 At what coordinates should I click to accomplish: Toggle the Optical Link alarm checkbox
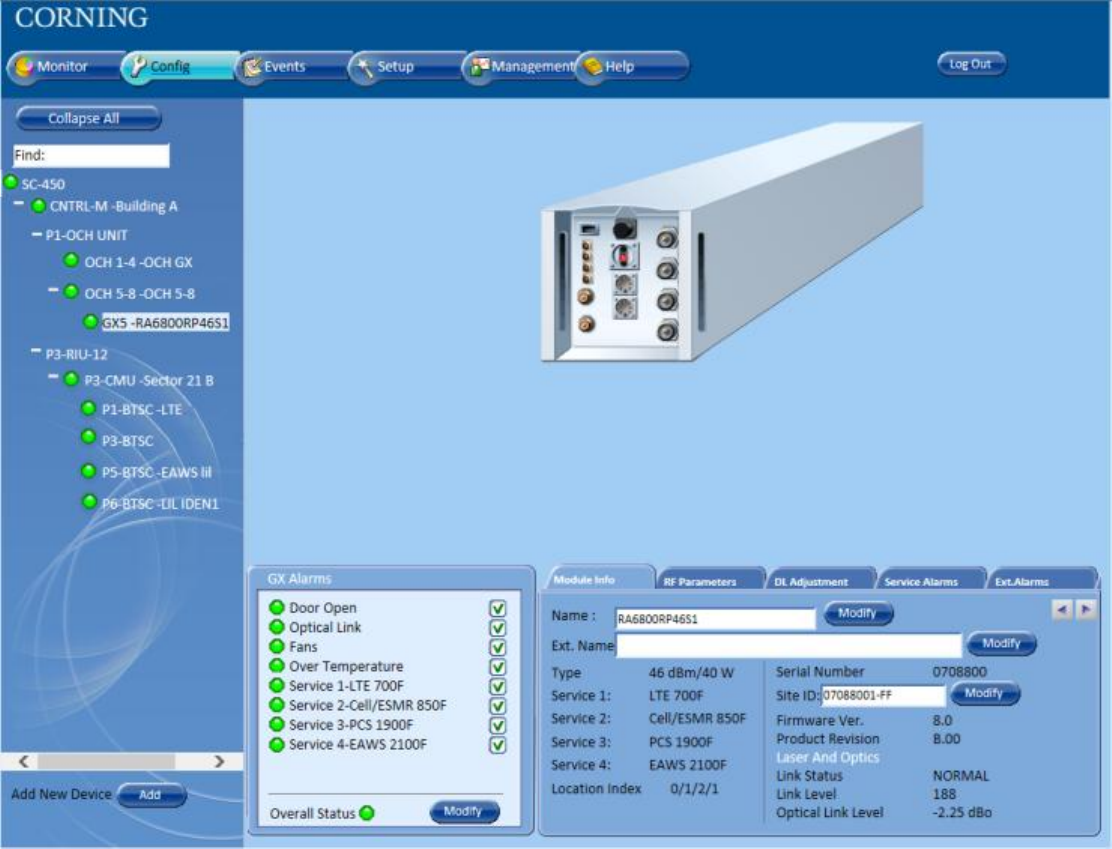point(498,628)
